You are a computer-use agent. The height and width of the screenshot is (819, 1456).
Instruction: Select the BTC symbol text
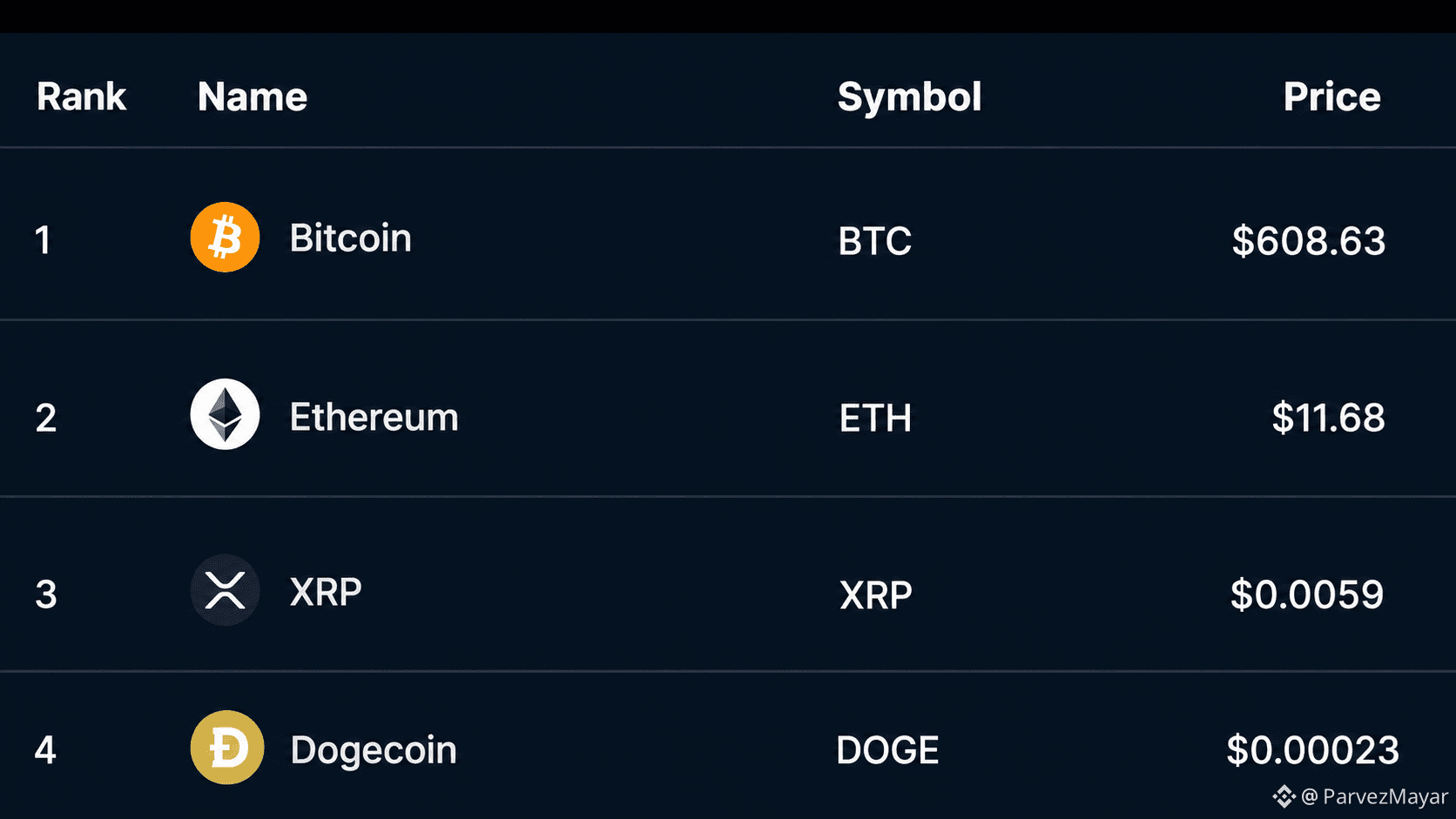click(874, 241)
